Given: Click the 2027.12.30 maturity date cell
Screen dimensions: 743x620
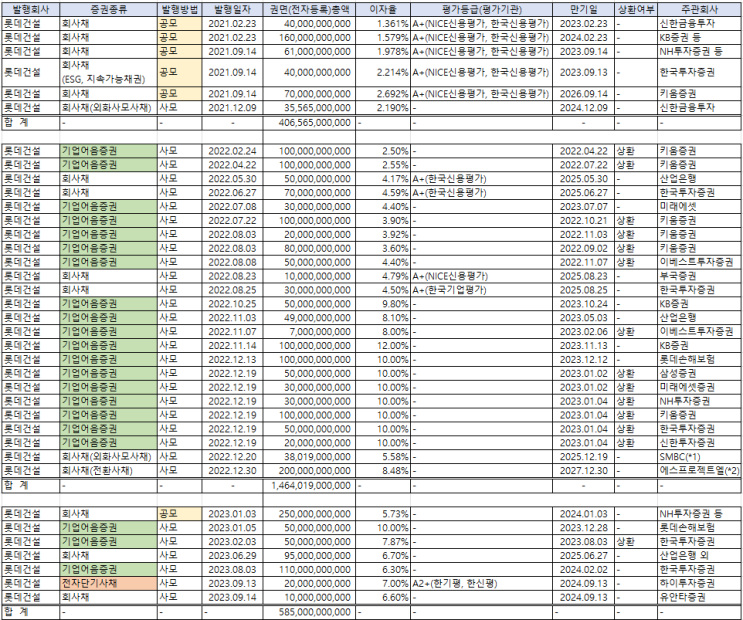Looking at the screenshot, I should click(583, 471).
